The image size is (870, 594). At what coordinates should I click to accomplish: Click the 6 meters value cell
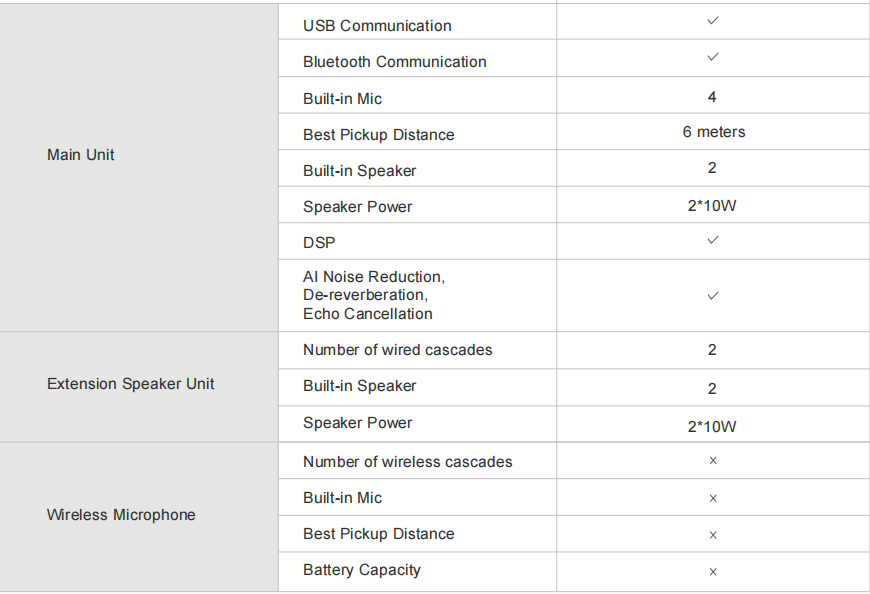[714, 131]
